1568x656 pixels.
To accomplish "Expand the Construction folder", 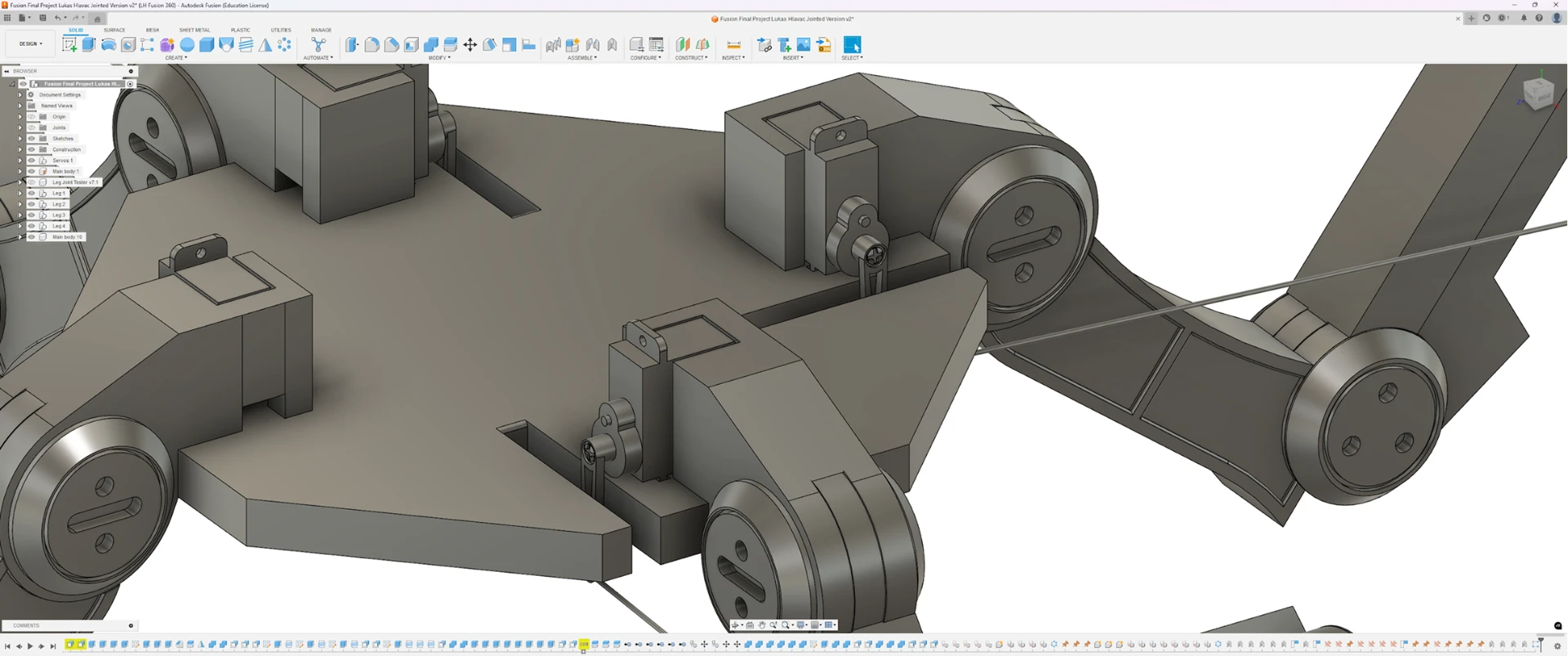I will click(x=20, y=149).
